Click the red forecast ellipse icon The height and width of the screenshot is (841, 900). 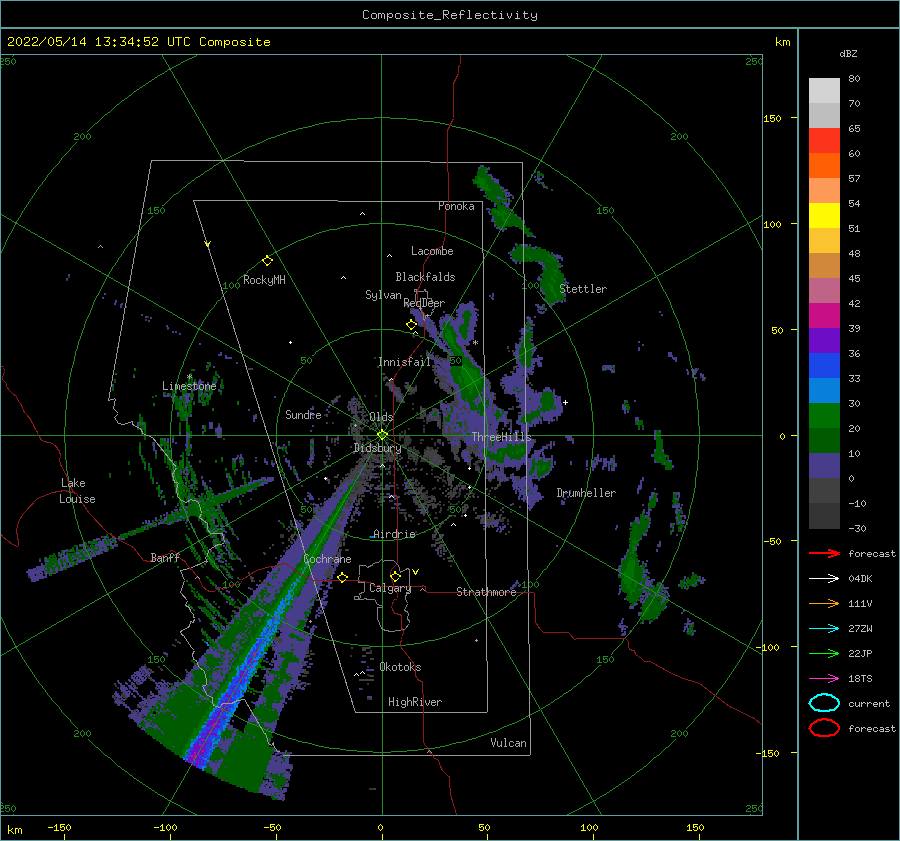(x=824, y=728)
